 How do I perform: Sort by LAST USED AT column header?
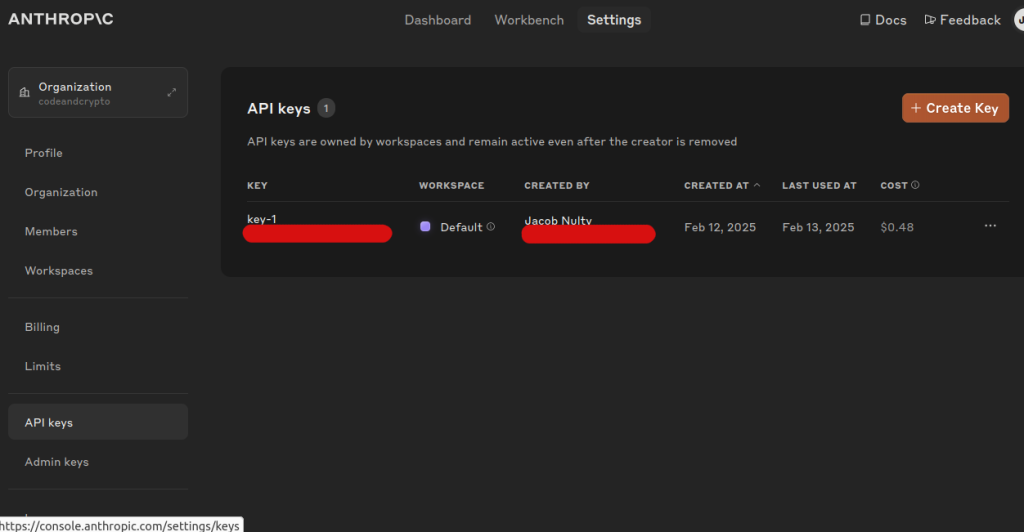coord(819,185)
